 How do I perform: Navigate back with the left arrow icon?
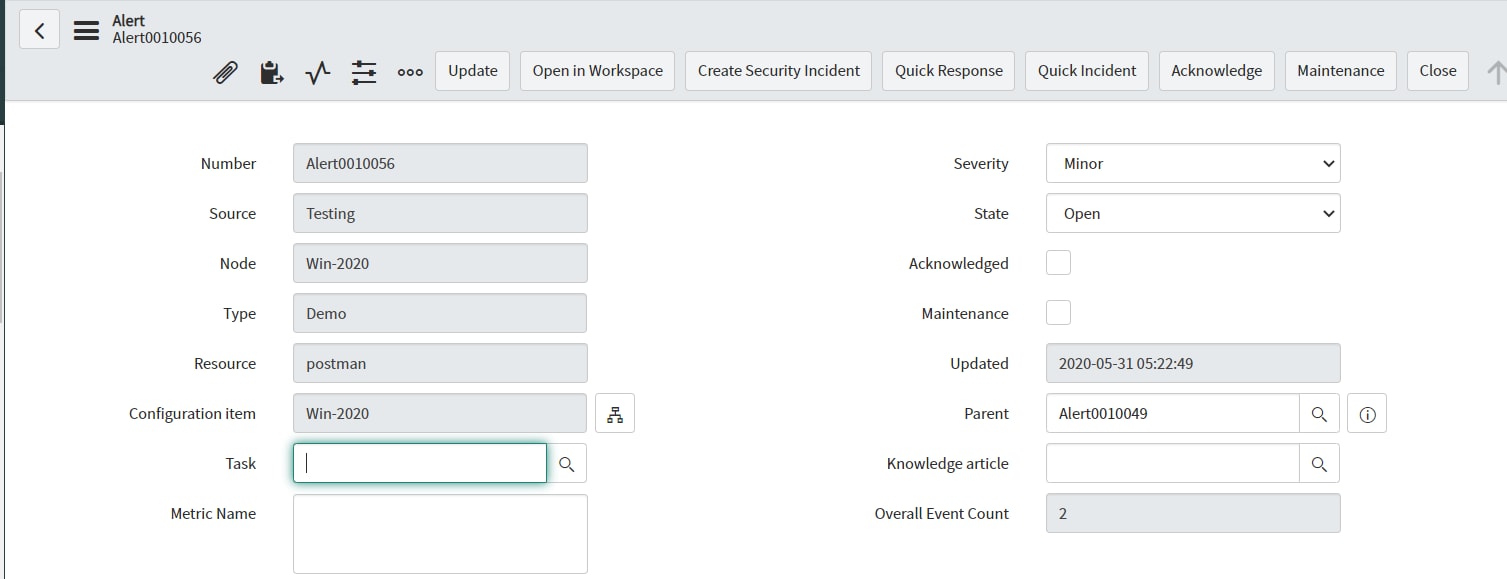(39, 29)
